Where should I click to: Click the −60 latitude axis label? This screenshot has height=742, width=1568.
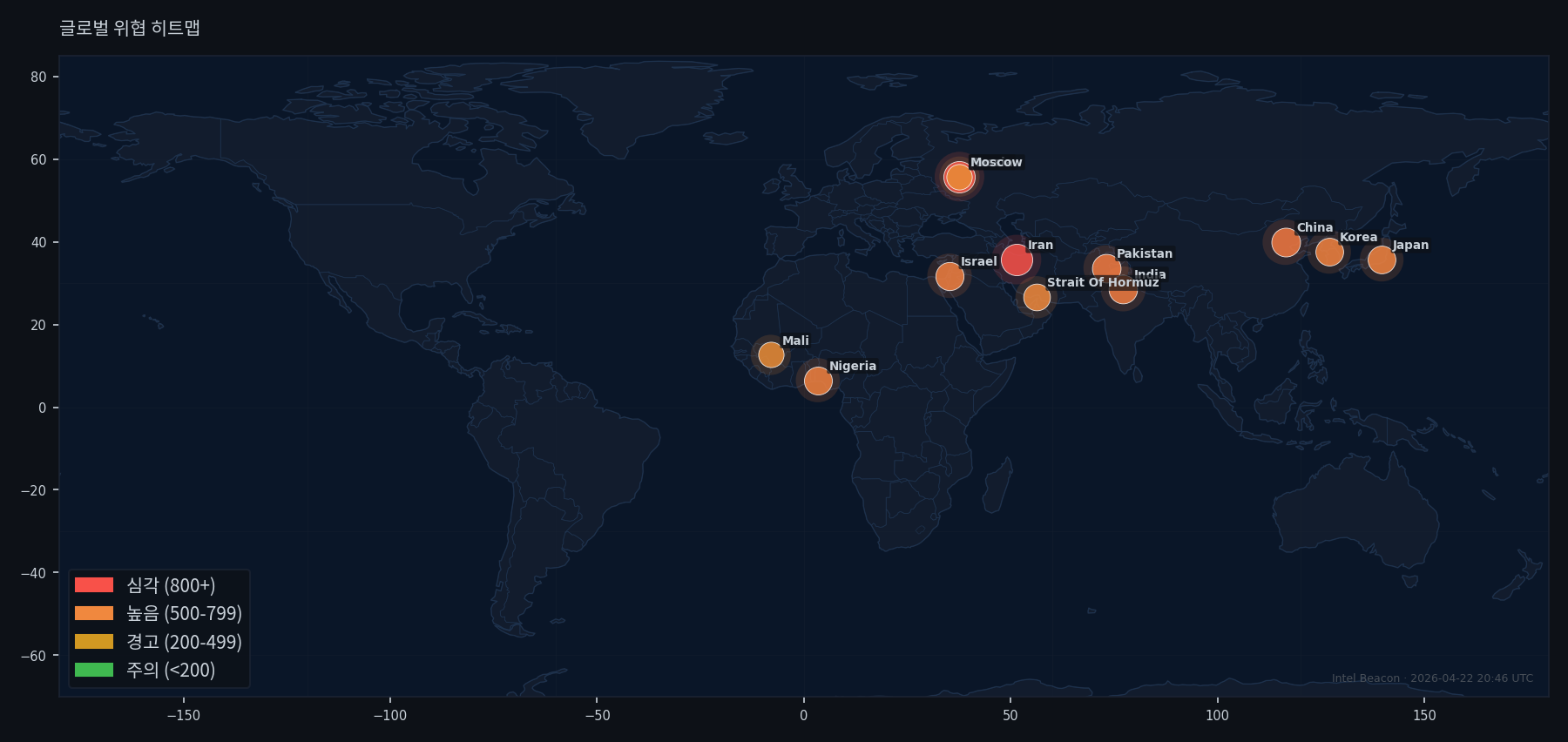point(34,656)
